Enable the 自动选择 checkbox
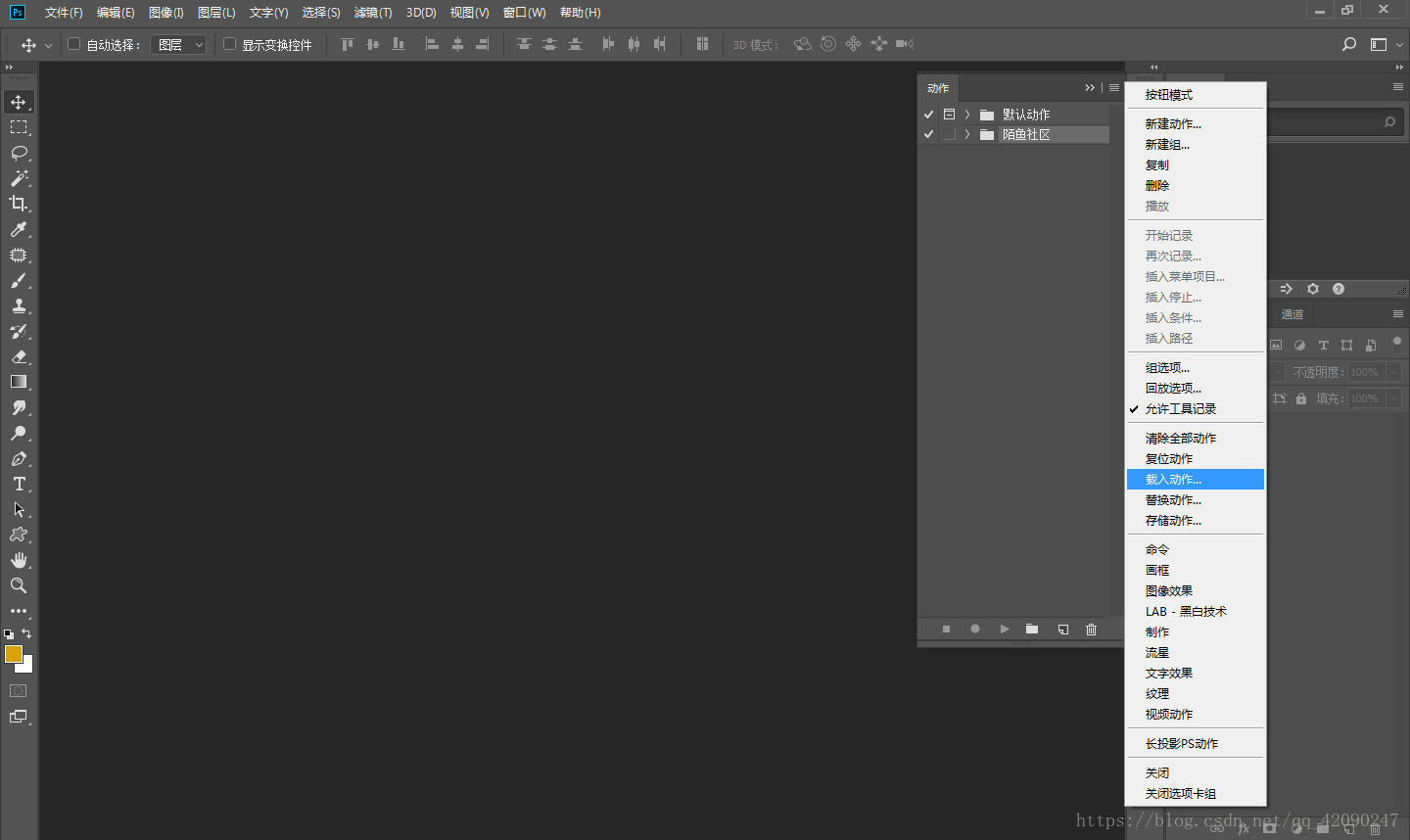1410x840 pixels. click(x=73, y=44)
